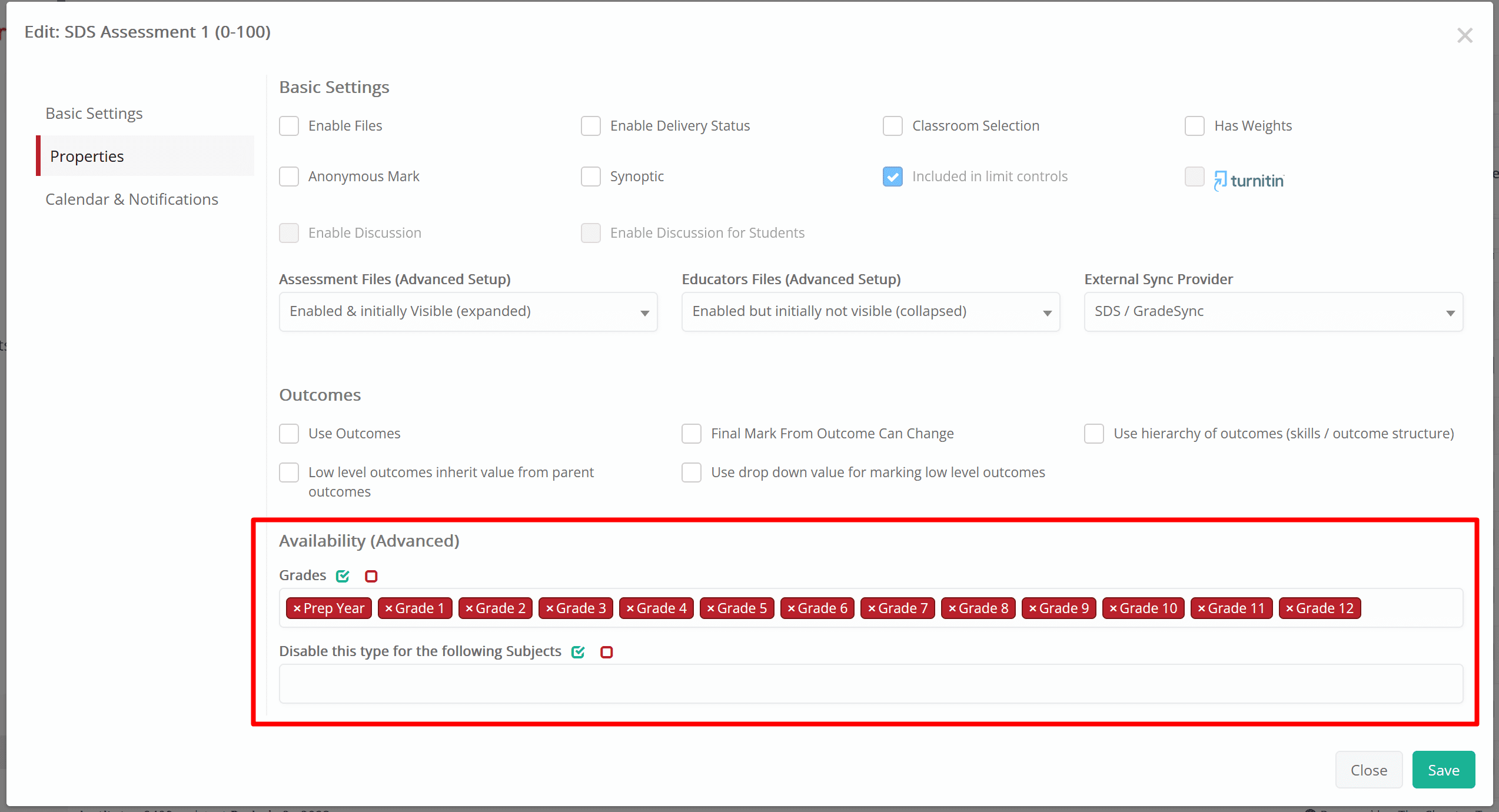1499x812 pixels.
Task: Toggle the Has Weights checkbox
Action: [1195, 126]
